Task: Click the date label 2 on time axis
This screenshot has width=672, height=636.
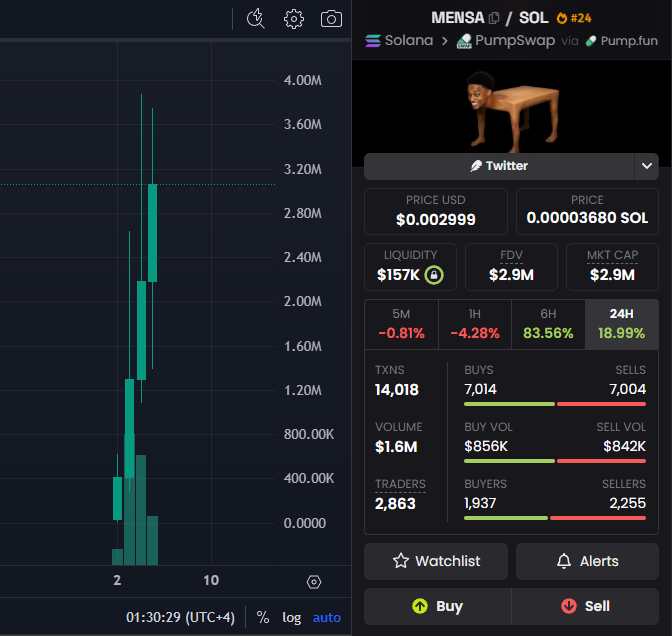Action: point(117,580)
